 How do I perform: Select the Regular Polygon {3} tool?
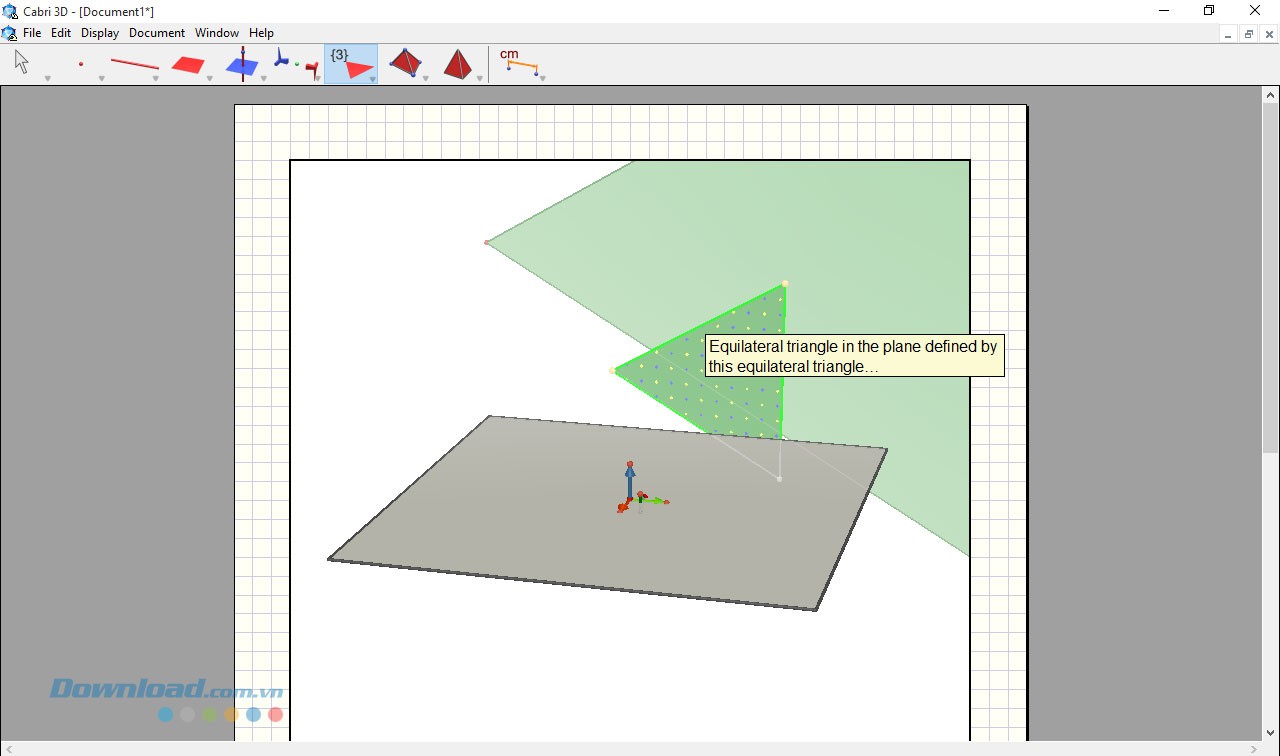[x=351, y=62]
